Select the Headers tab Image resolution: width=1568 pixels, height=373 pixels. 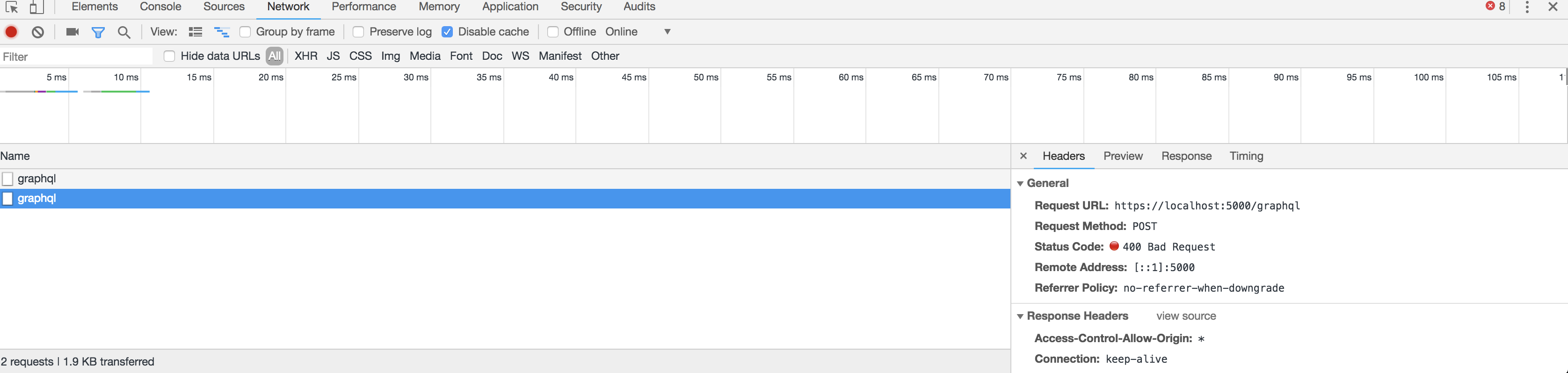tap(1063, 157)
